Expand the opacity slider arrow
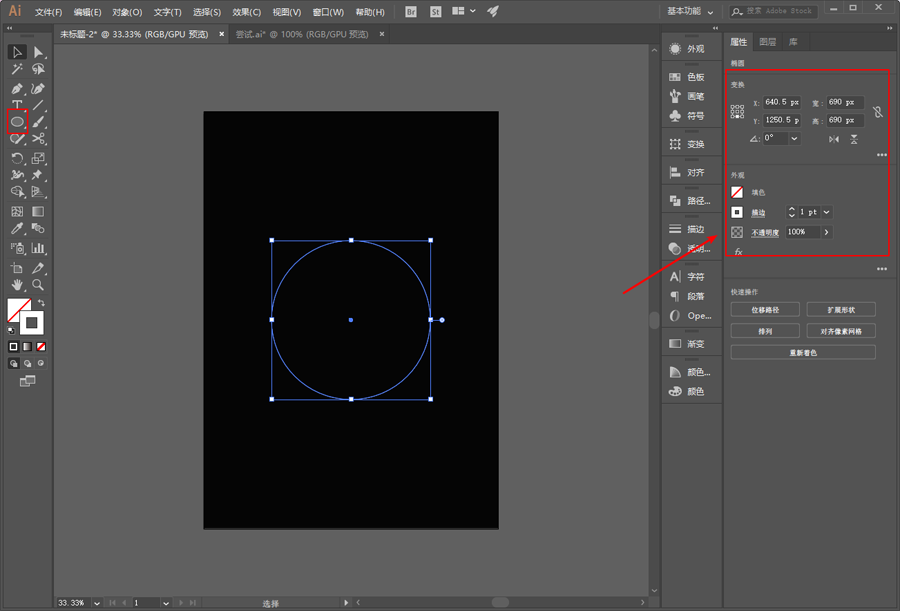The height and width of the screenshot is (611, 900). (827, 232)
